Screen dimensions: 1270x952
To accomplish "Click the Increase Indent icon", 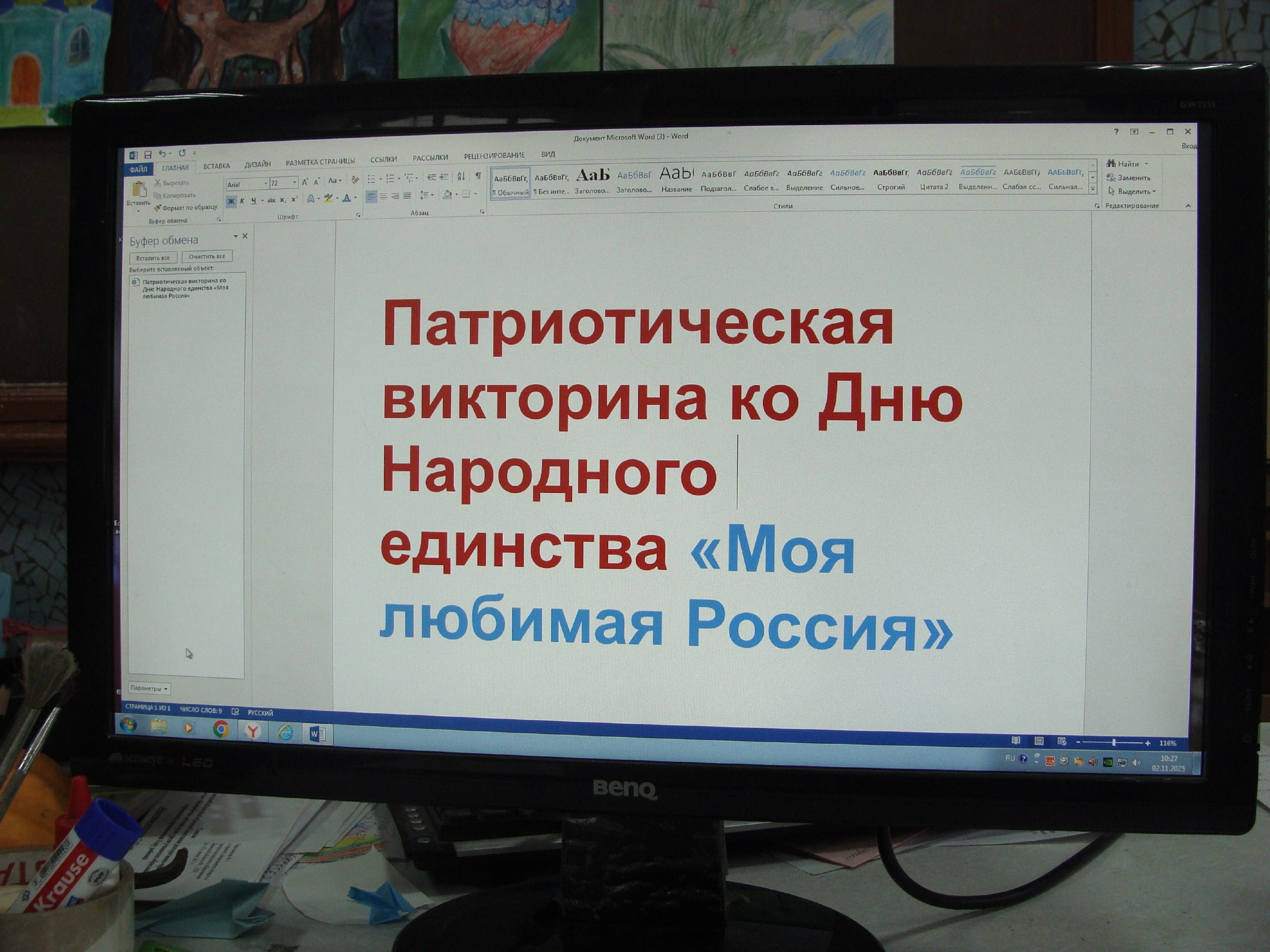I will [444, 178].
